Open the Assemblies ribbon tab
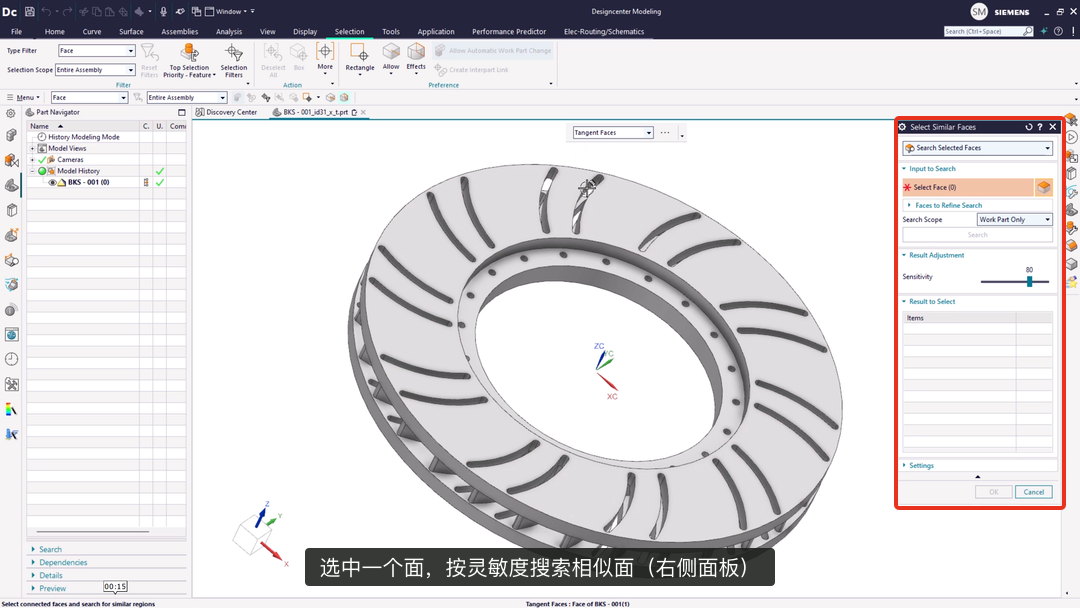This screenshot has width=1080, height=608. 179,32
